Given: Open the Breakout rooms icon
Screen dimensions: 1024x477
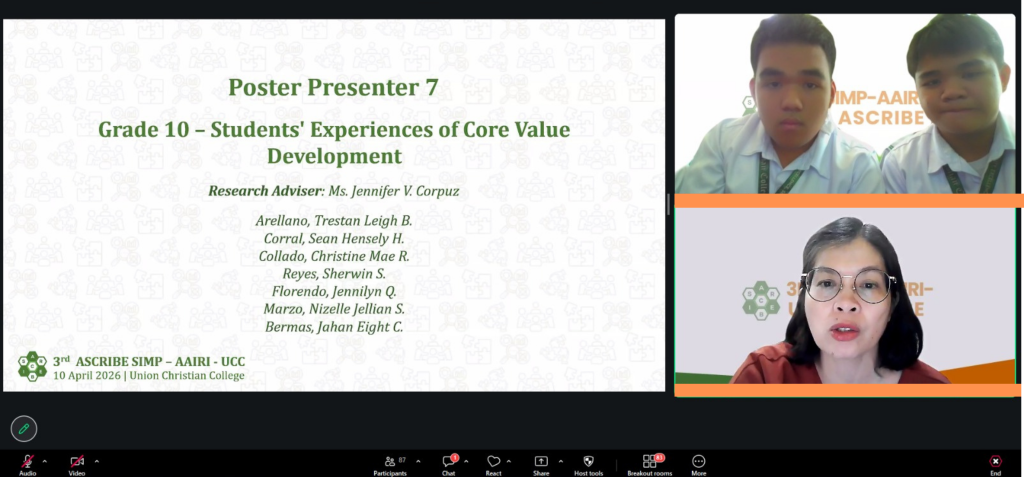Looking at the screenshot, I should [x=649, y=461].
